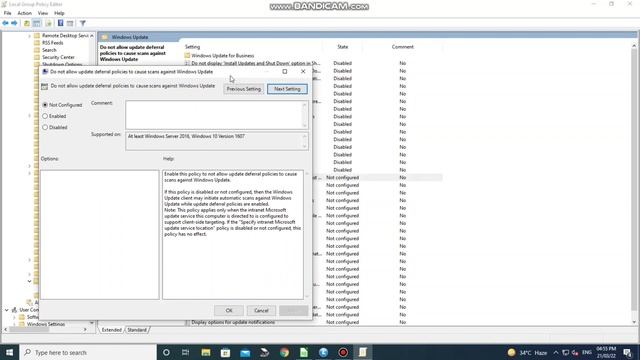Screen dimensions: 640x360
Task: Click the Setting column header
Action: click(x=192, y=47)
